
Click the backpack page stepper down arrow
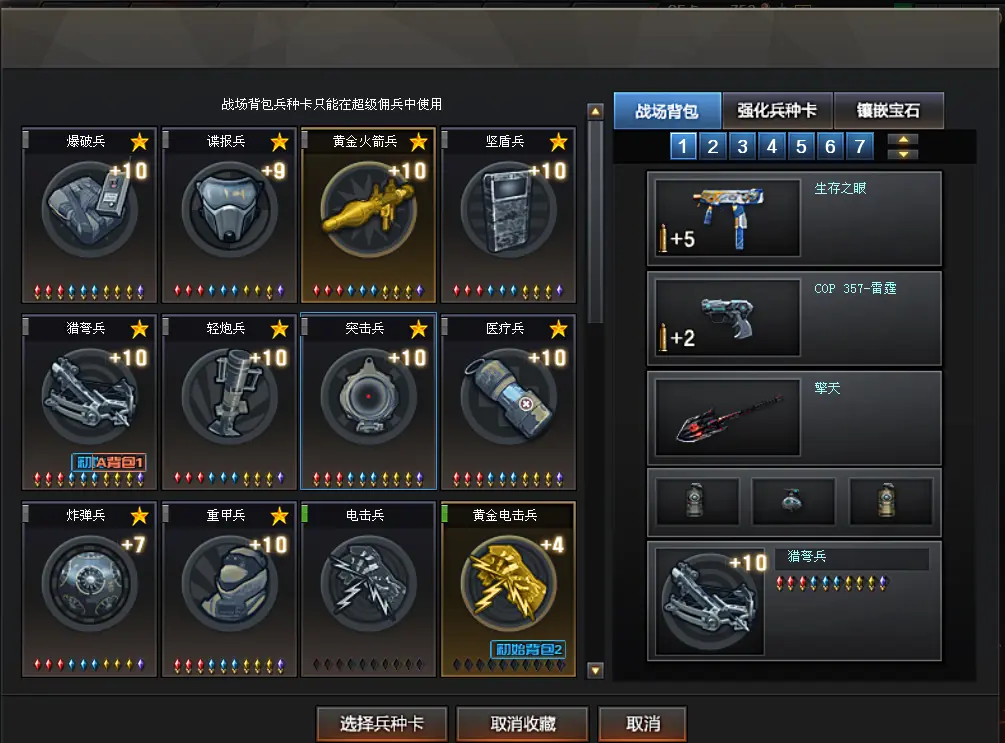(x=903, y=154)
